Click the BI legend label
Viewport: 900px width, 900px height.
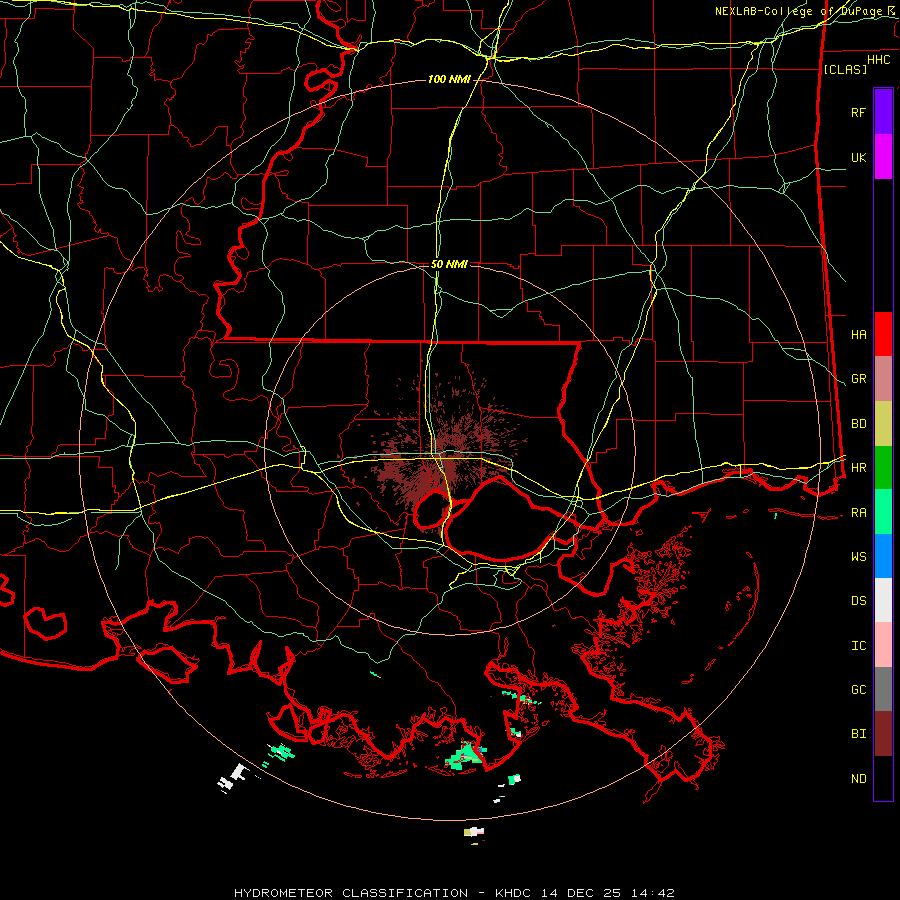[858, 734]
